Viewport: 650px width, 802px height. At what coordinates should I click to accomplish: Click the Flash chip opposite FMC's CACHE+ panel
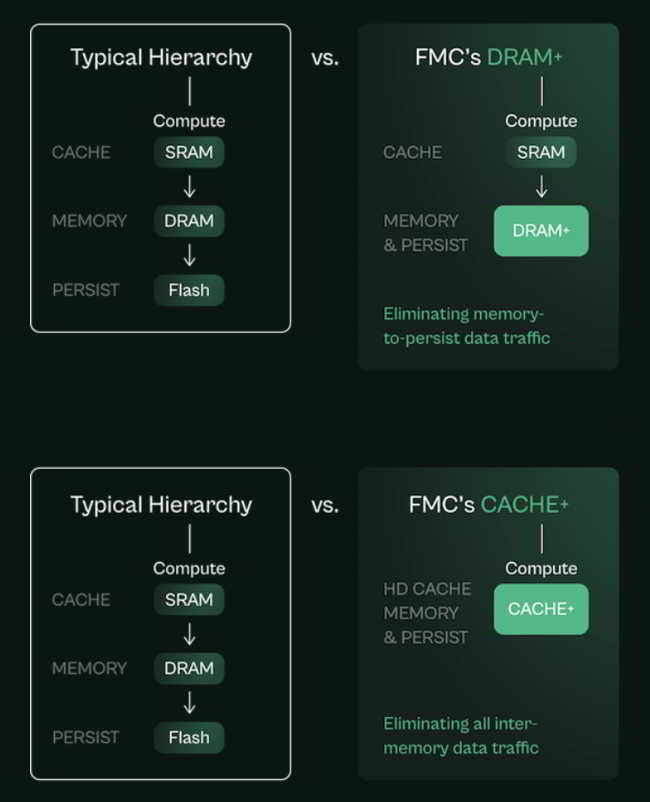(x=189, y=738)
